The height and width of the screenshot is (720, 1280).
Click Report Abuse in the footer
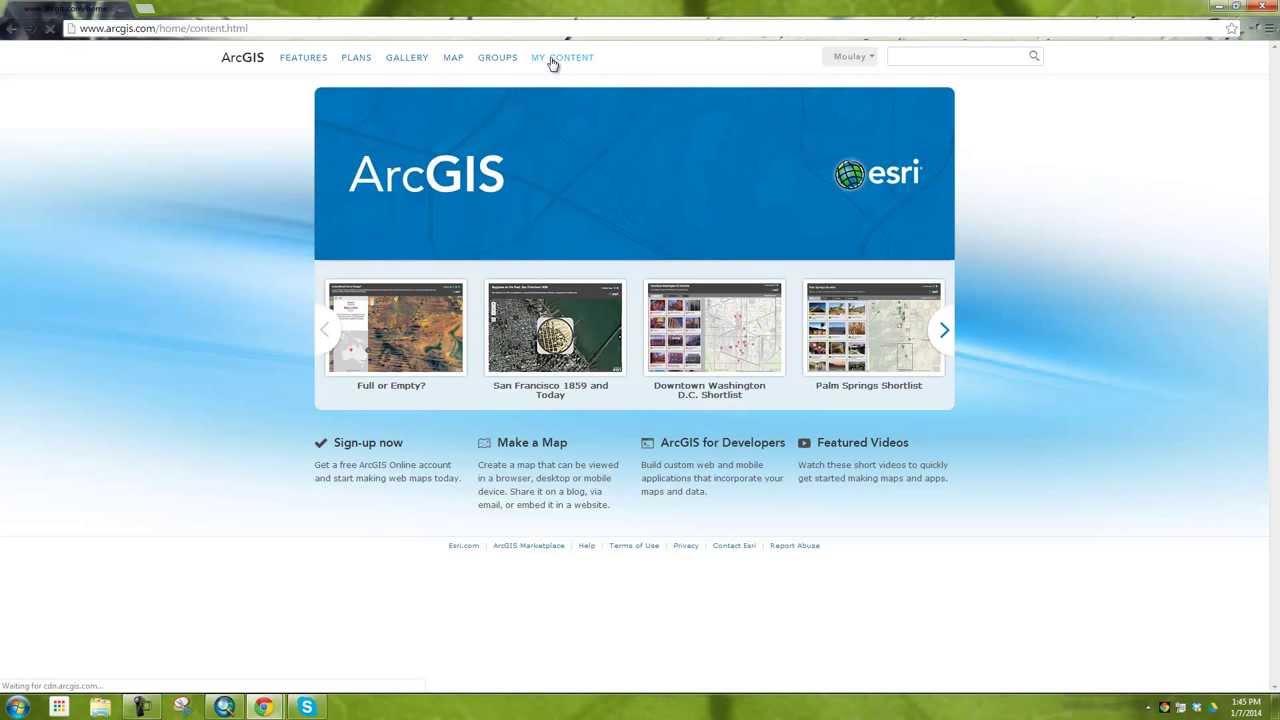point(795,545)
